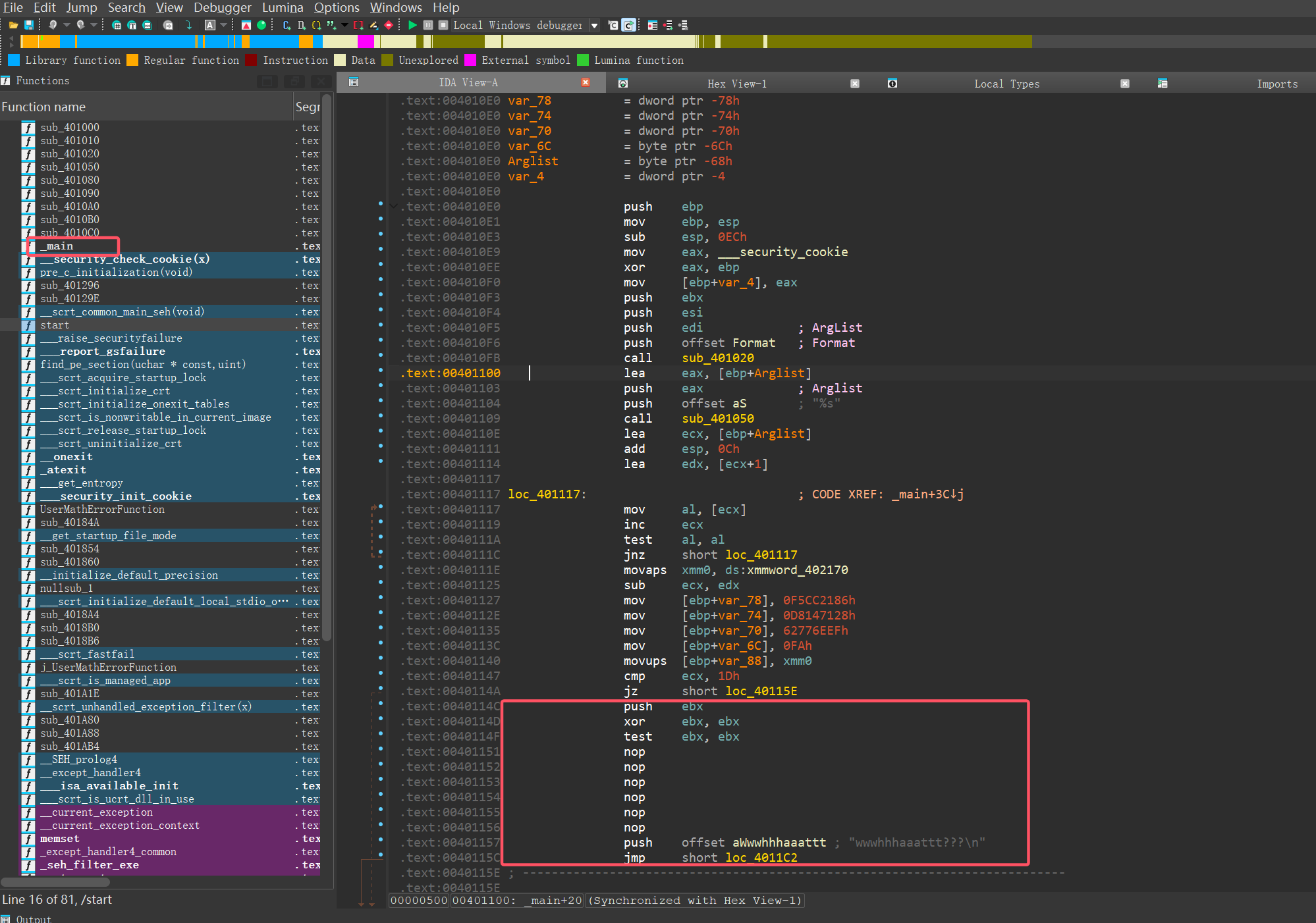Open the Local Windows debugger dropdown
The image size is (1316, 923).
[x=594, y=26]
